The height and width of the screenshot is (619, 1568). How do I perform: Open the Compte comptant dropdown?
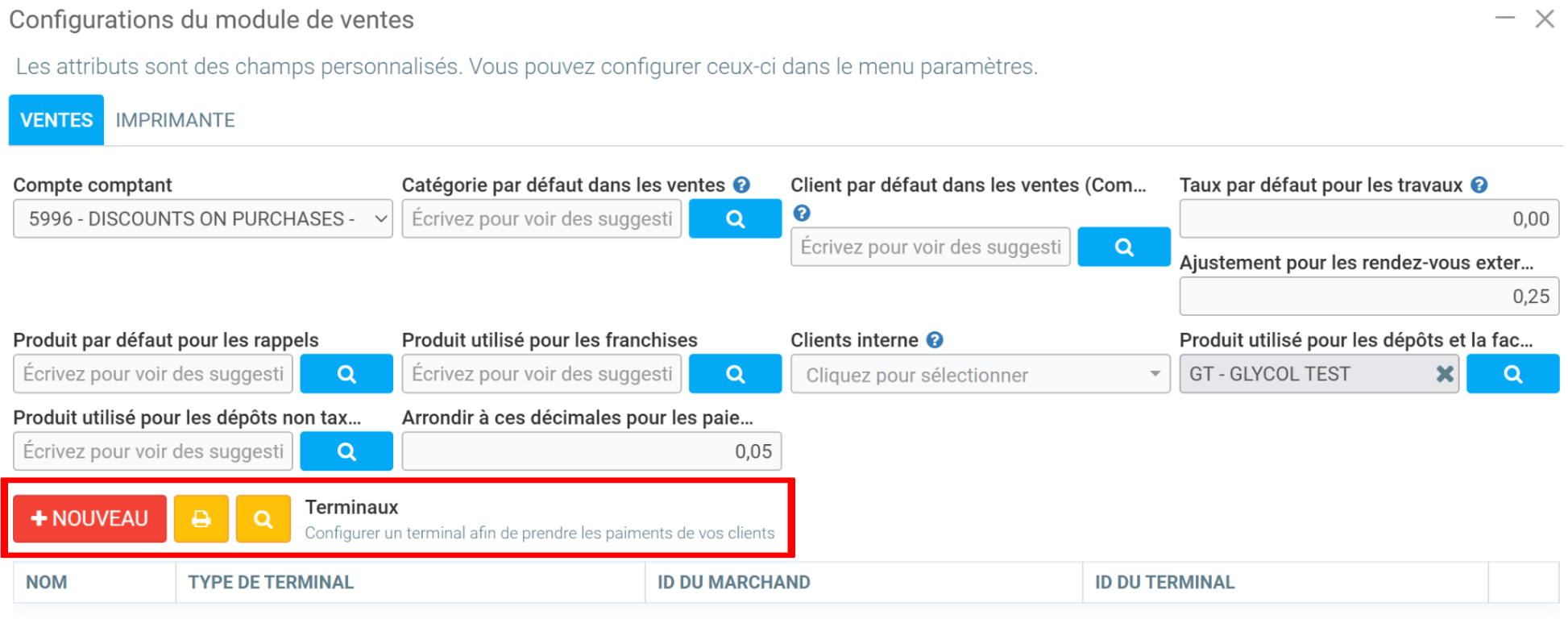tap(202, 219)
